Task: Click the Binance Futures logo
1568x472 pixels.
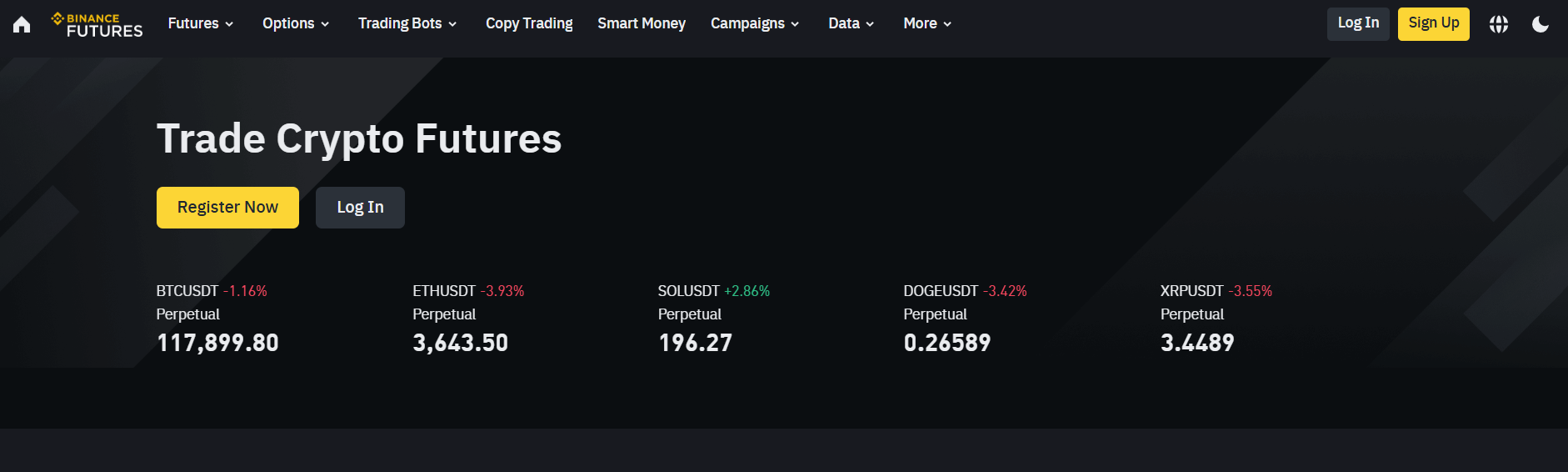Action: click(x=97, y=24)
